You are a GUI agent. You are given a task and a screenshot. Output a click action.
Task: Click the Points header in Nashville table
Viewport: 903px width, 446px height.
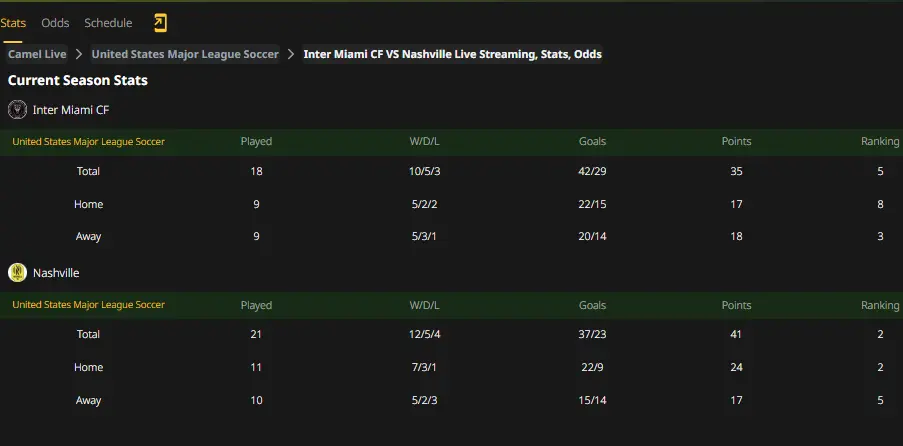[x=736, y=305]
